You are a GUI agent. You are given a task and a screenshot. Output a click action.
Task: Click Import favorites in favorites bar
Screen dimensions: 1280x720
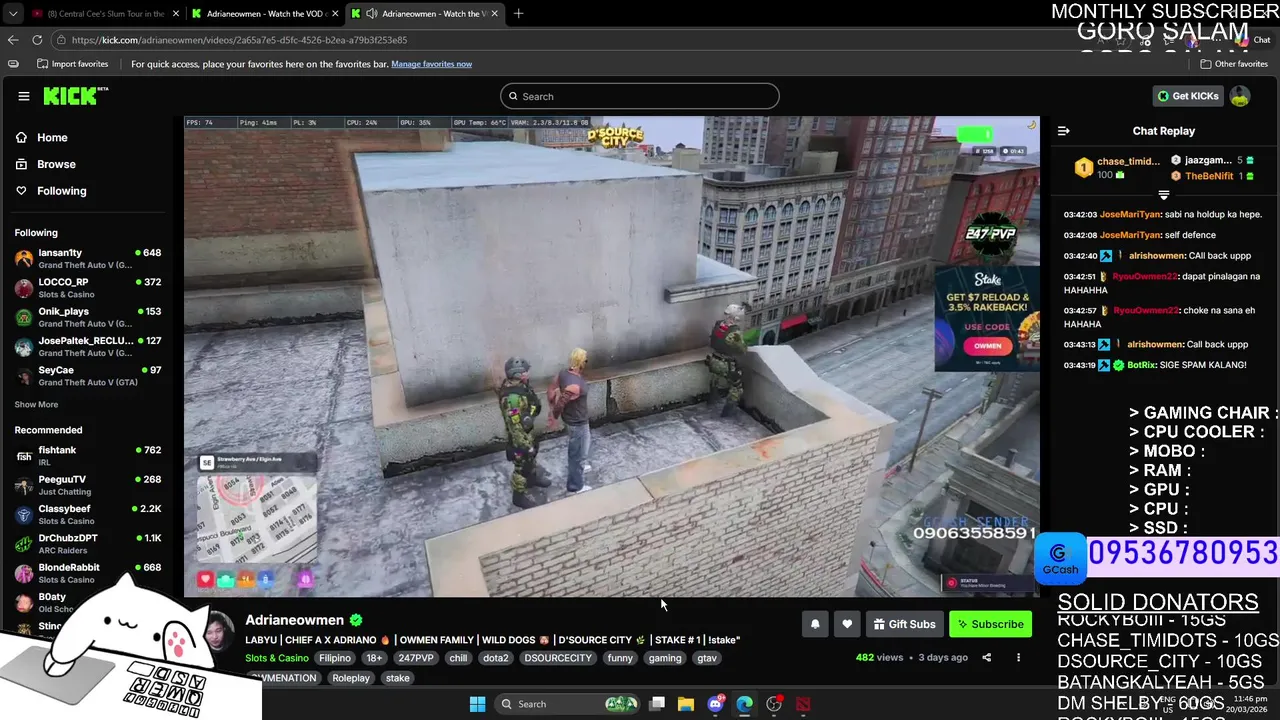(x=72, y=64)
